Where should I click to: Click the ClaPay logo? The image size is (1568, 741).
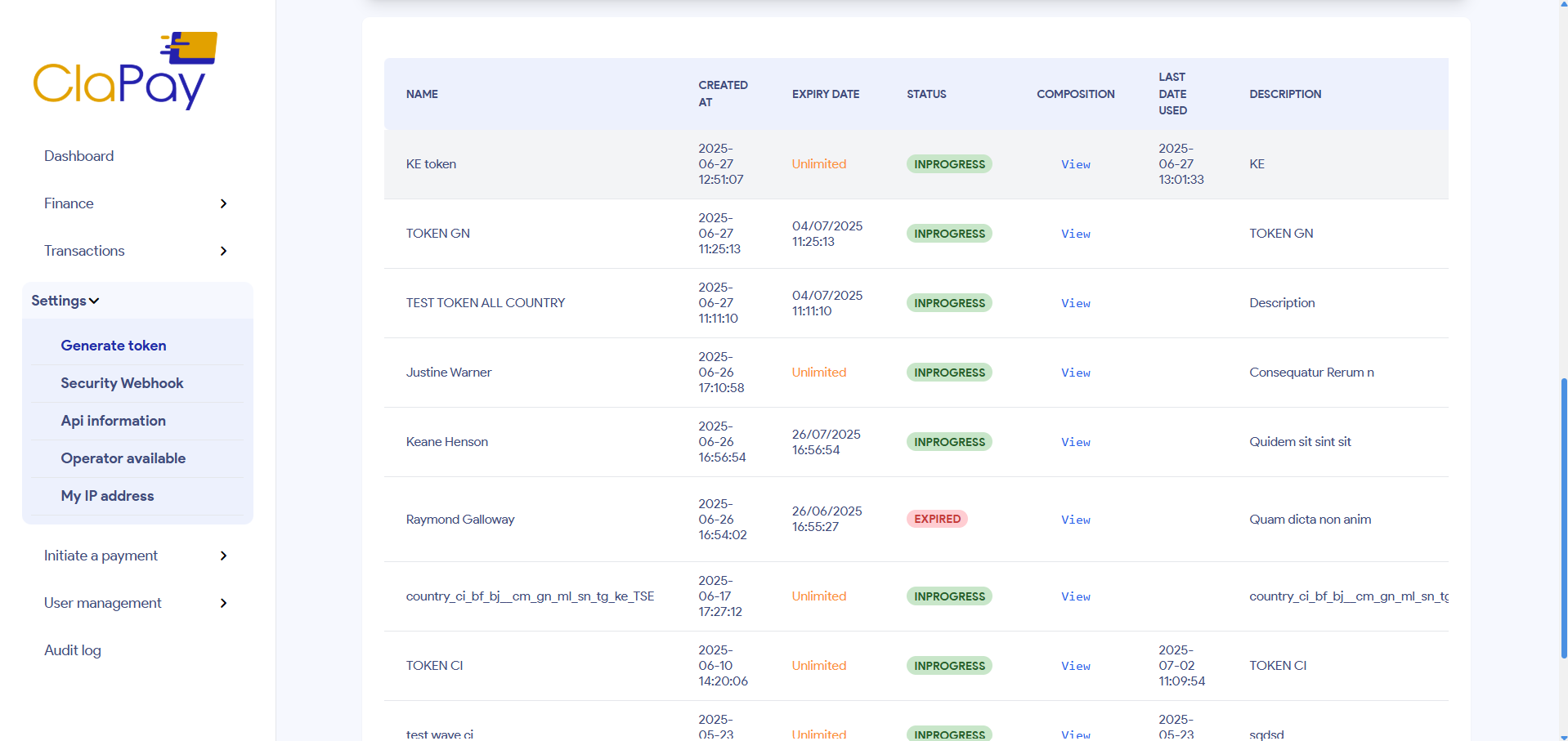124,69
